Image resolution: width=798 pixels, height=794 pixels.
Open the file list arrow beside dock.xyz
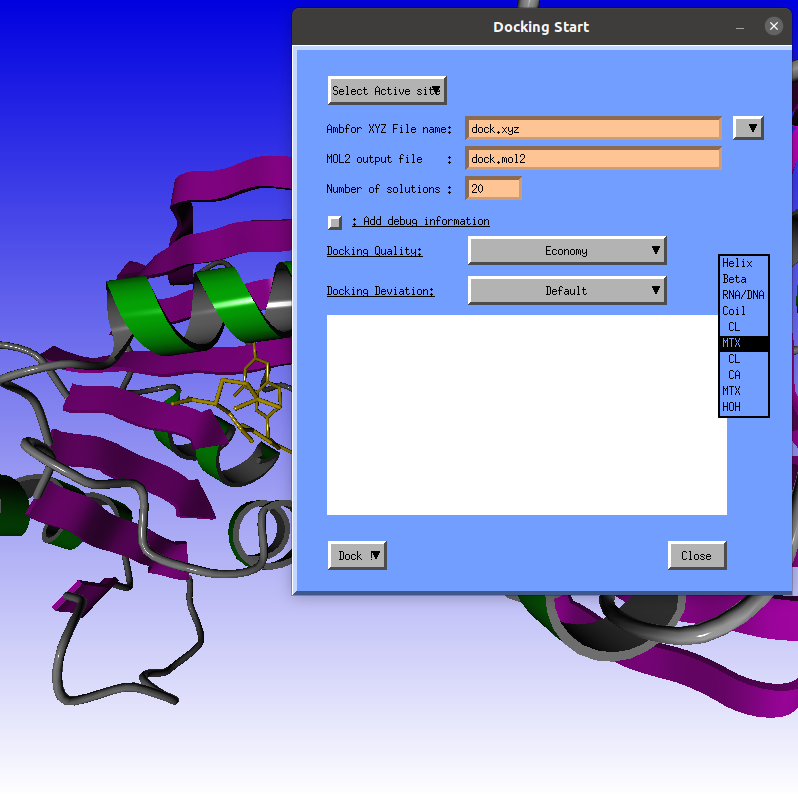point(748,128)
